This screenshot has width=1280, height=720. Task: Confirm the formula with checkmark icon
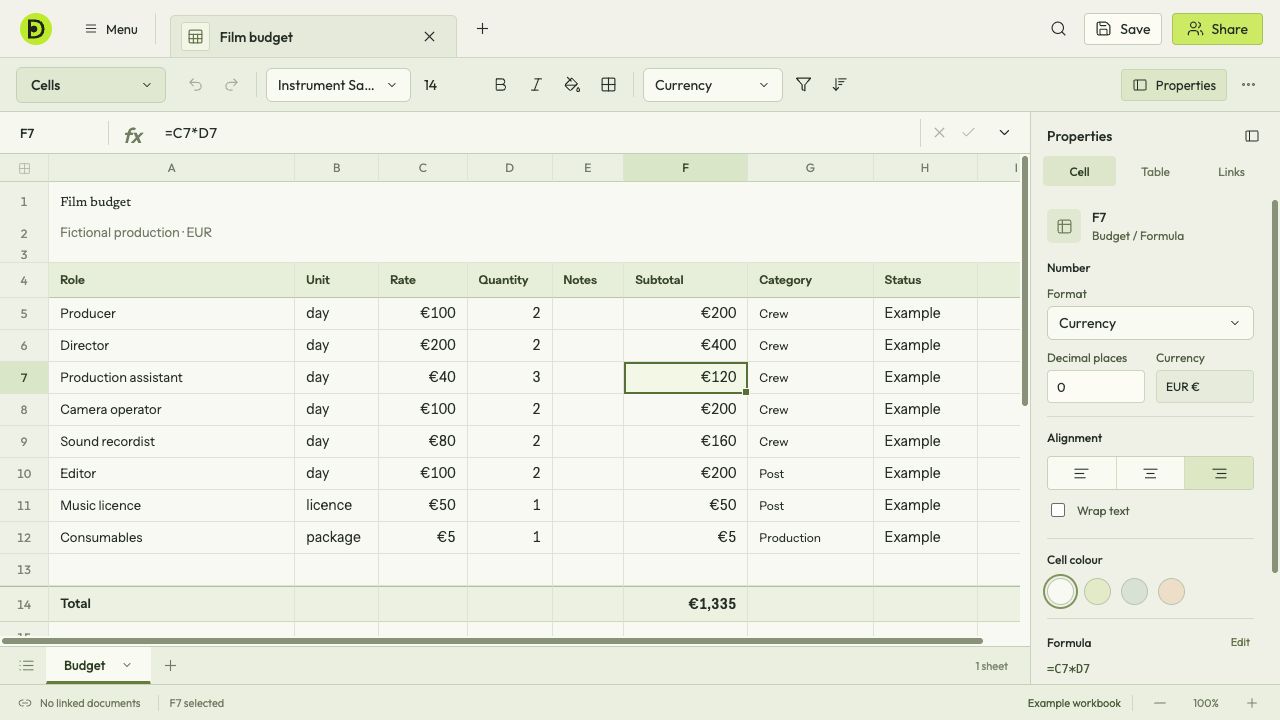click(968, 132)
